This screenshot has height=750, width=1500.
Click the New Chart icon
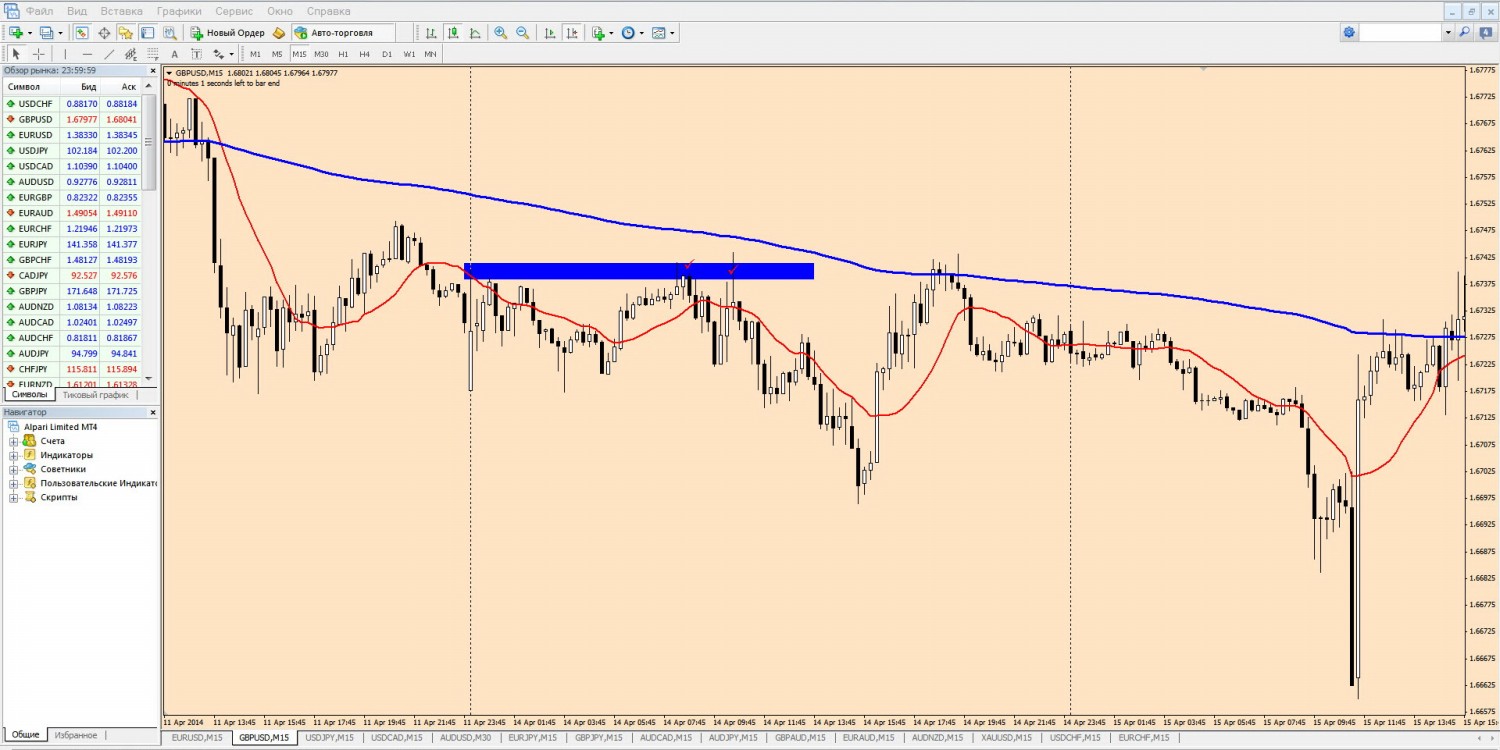click(16, 33)
